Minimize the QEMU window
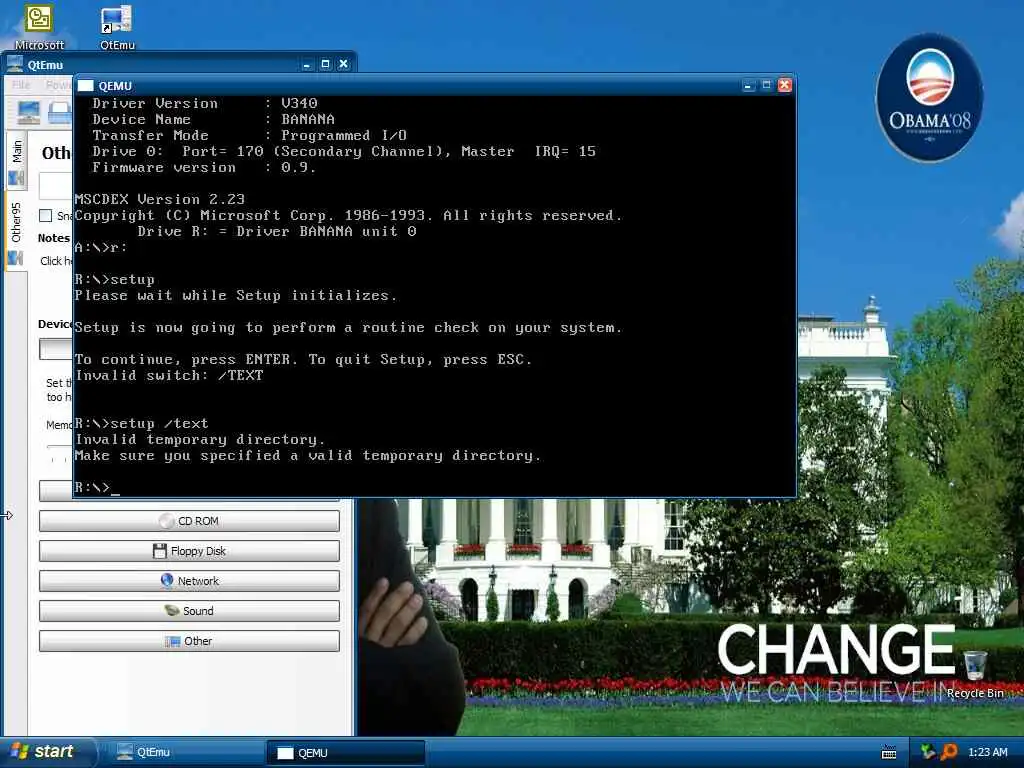 pos(749,86)
